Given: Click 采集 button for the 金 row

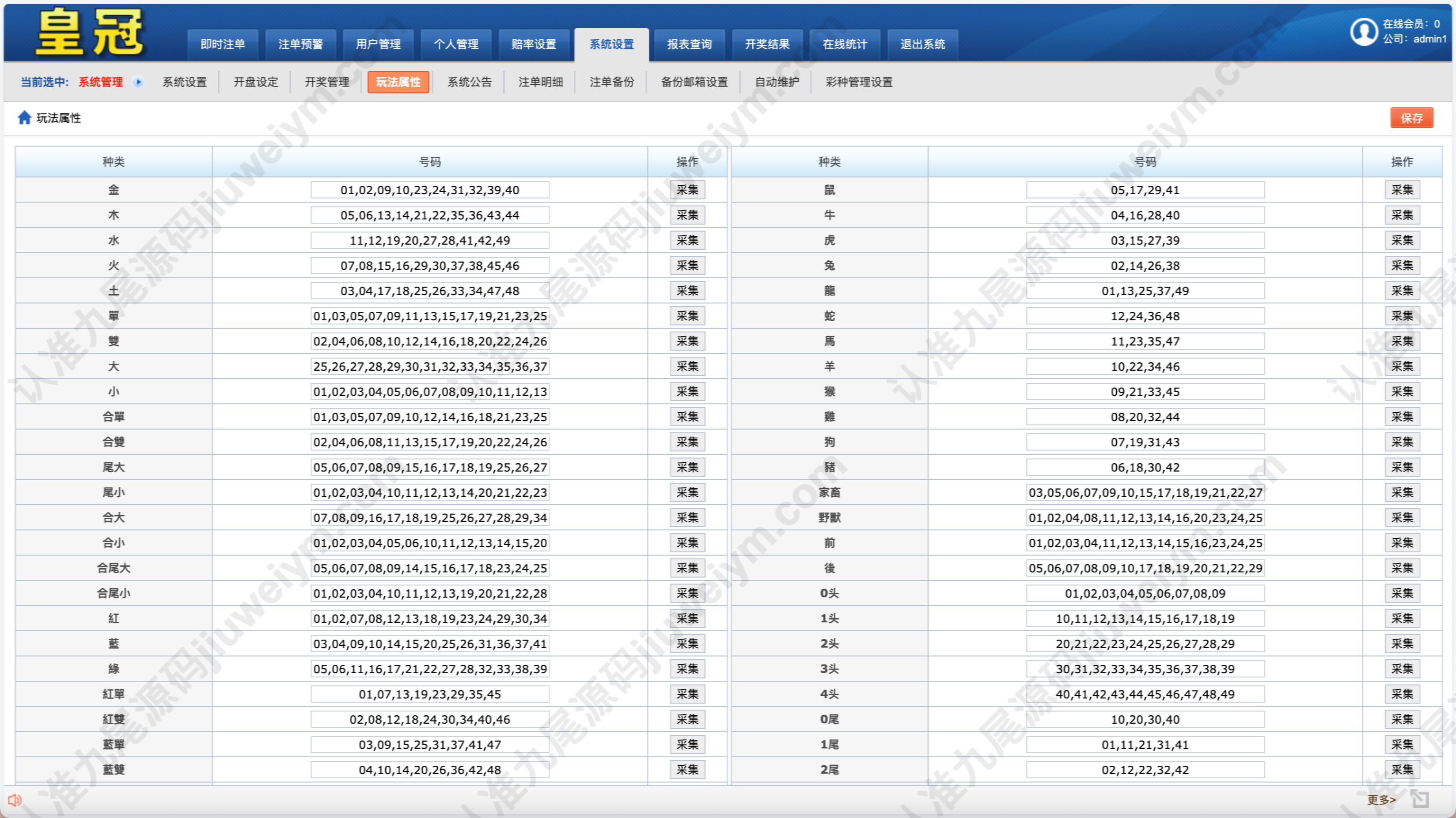Looking at the screenshot, I should [x=687, y=190].
